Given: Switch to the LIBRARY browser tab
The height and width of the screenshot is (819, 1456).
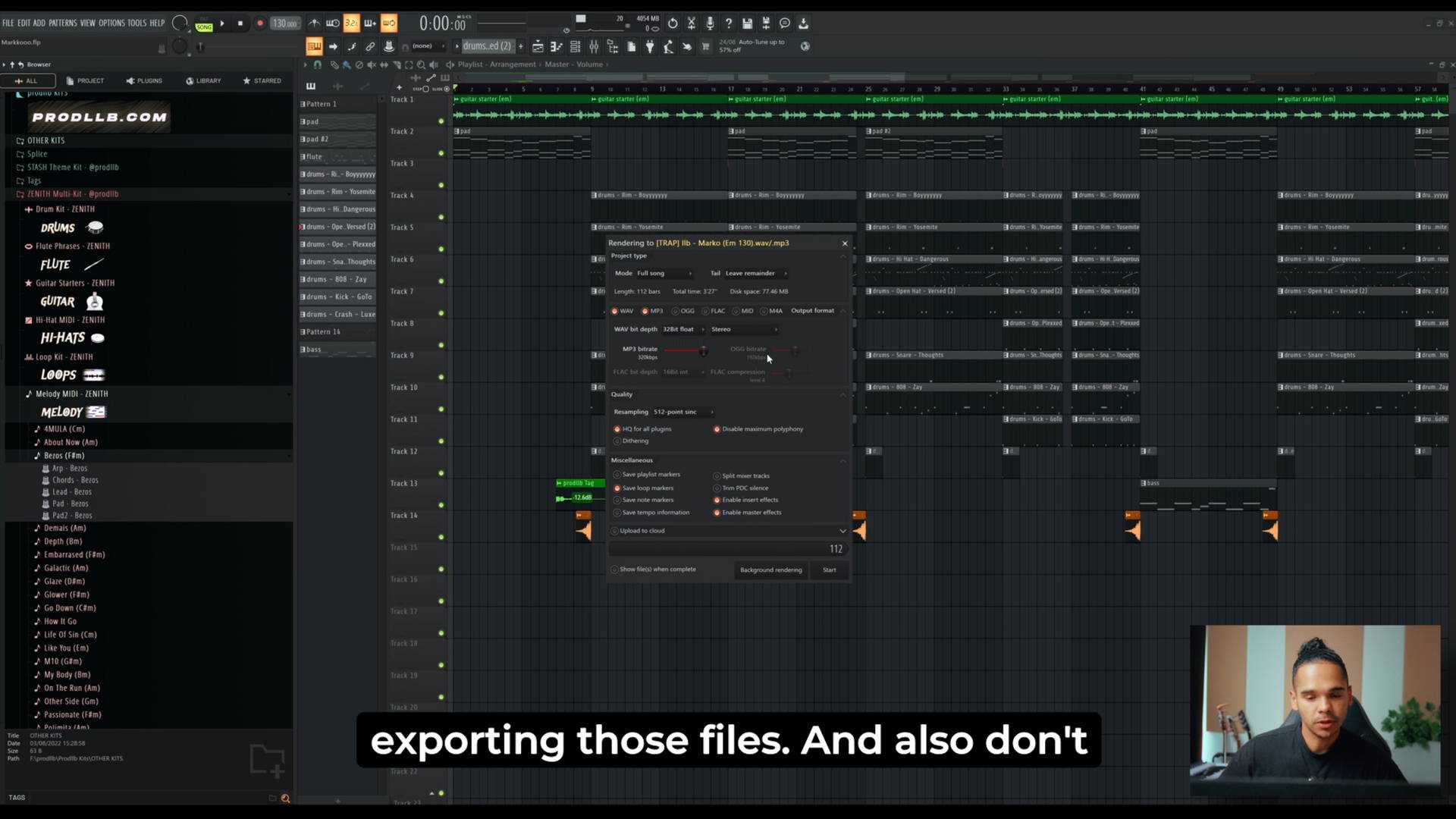Looking at the screenshot, I should click(x=203, y=80).
